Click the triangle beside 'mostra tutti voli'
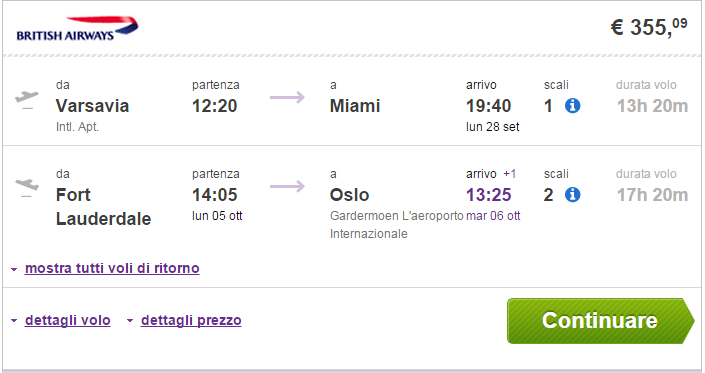This screenshot has width=705, height=373. point(14,270)
